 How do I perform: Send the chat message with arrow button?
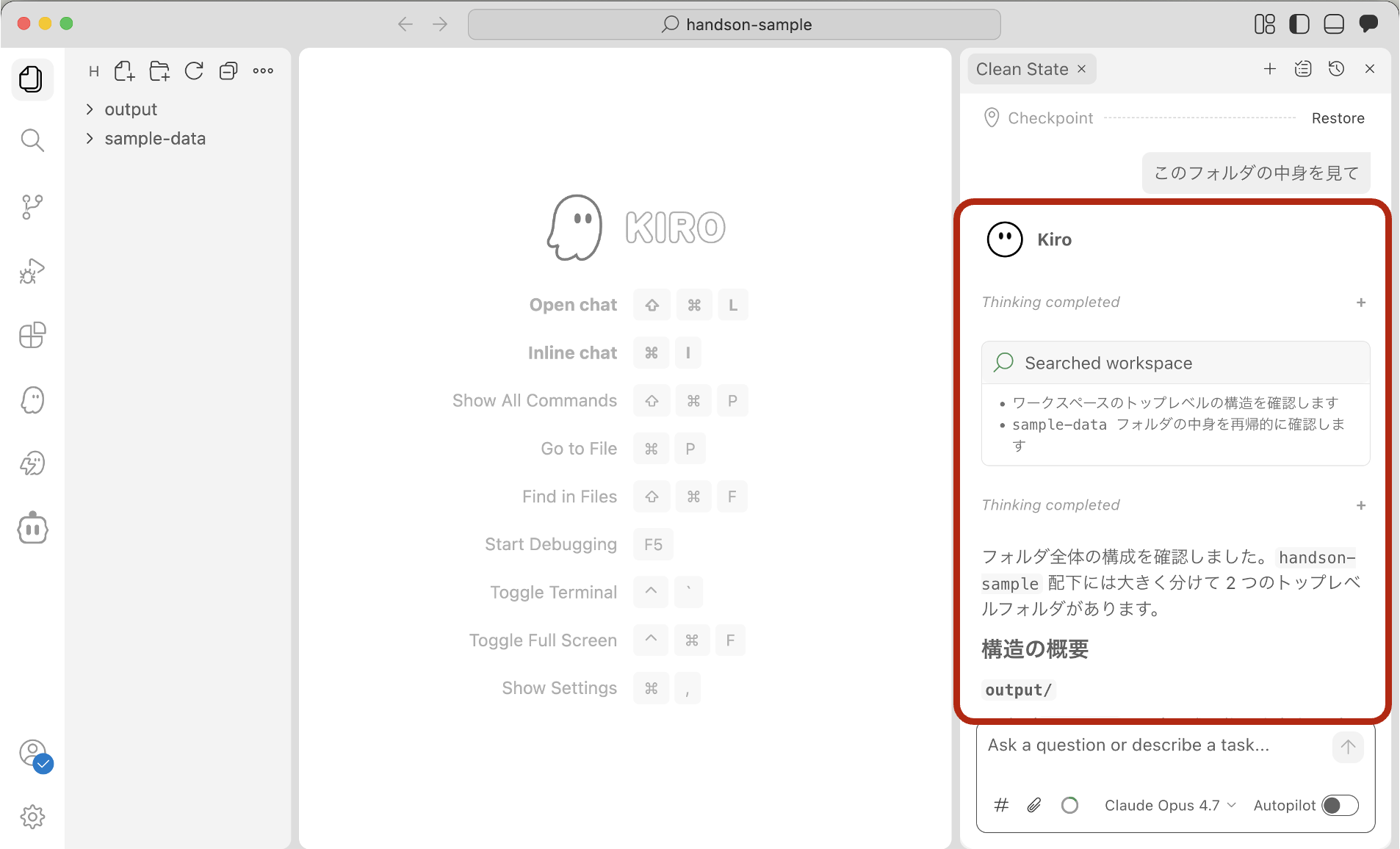pos(1348,747)
